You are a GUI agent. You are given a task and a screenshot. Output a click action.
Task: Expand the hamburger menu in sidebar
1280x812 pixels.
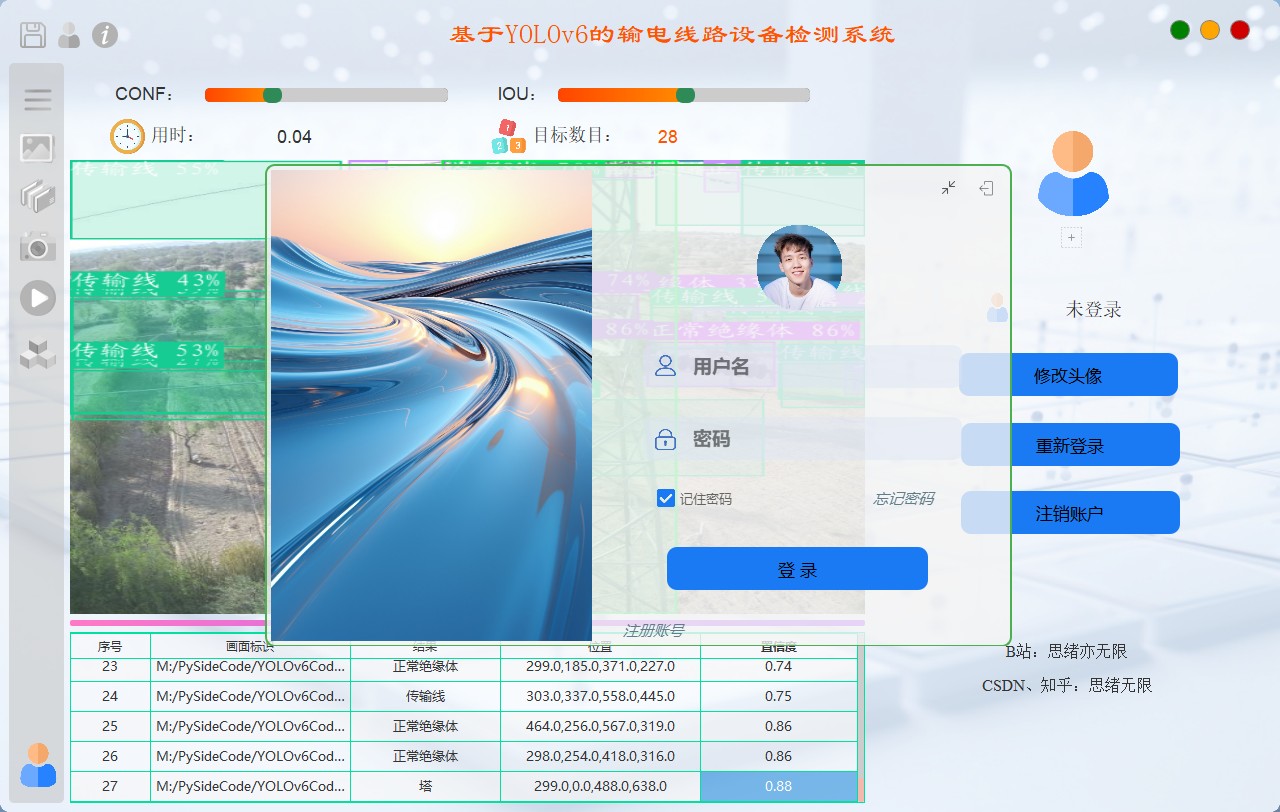[x=38, y=99]
